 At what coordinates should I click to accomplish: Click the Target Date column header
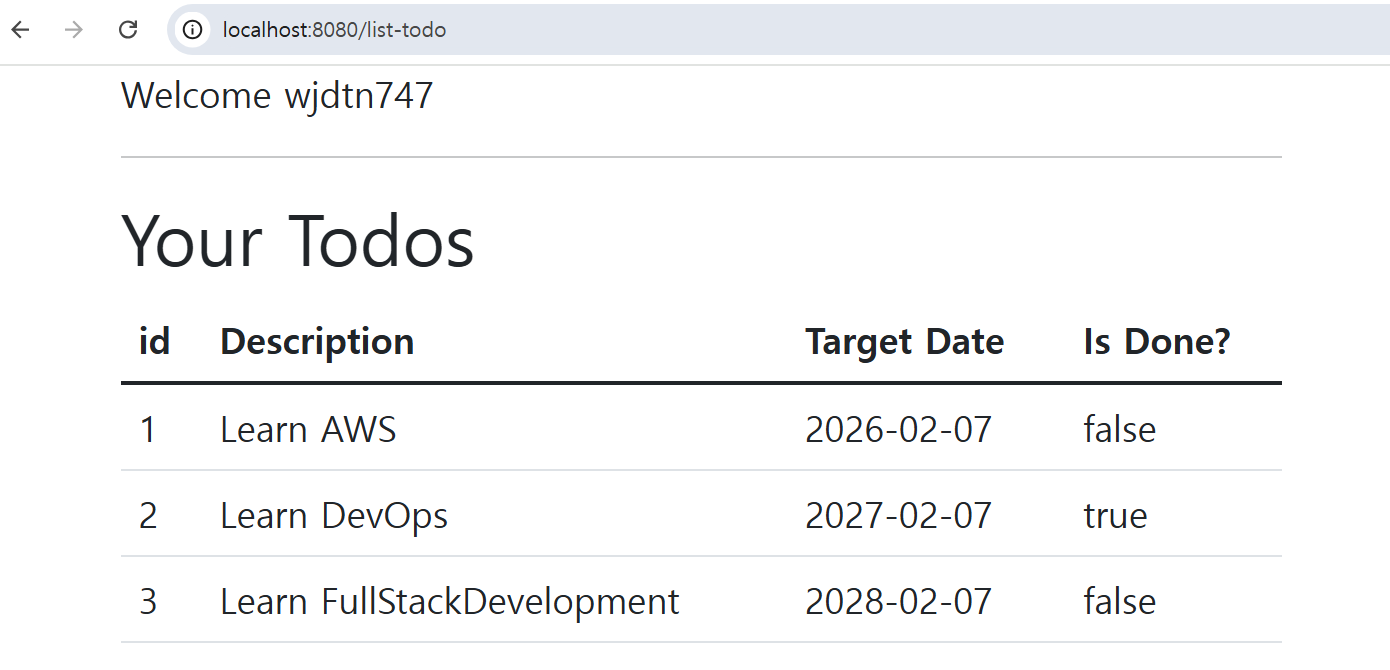click(x=904, y=342)
